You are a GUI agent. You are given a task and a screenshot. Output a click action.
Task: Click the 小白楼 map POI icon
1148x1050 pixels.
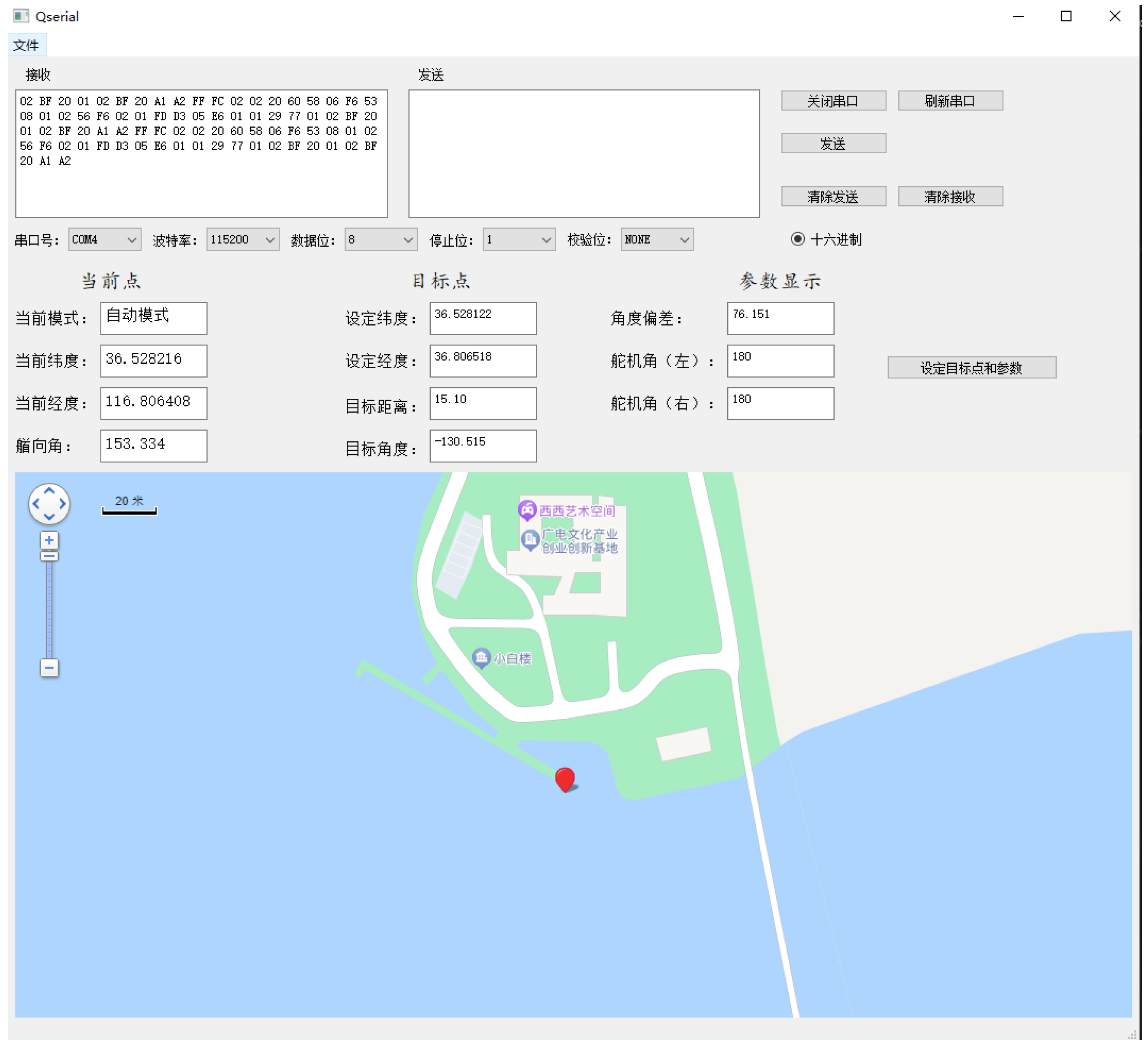point(481,657)
